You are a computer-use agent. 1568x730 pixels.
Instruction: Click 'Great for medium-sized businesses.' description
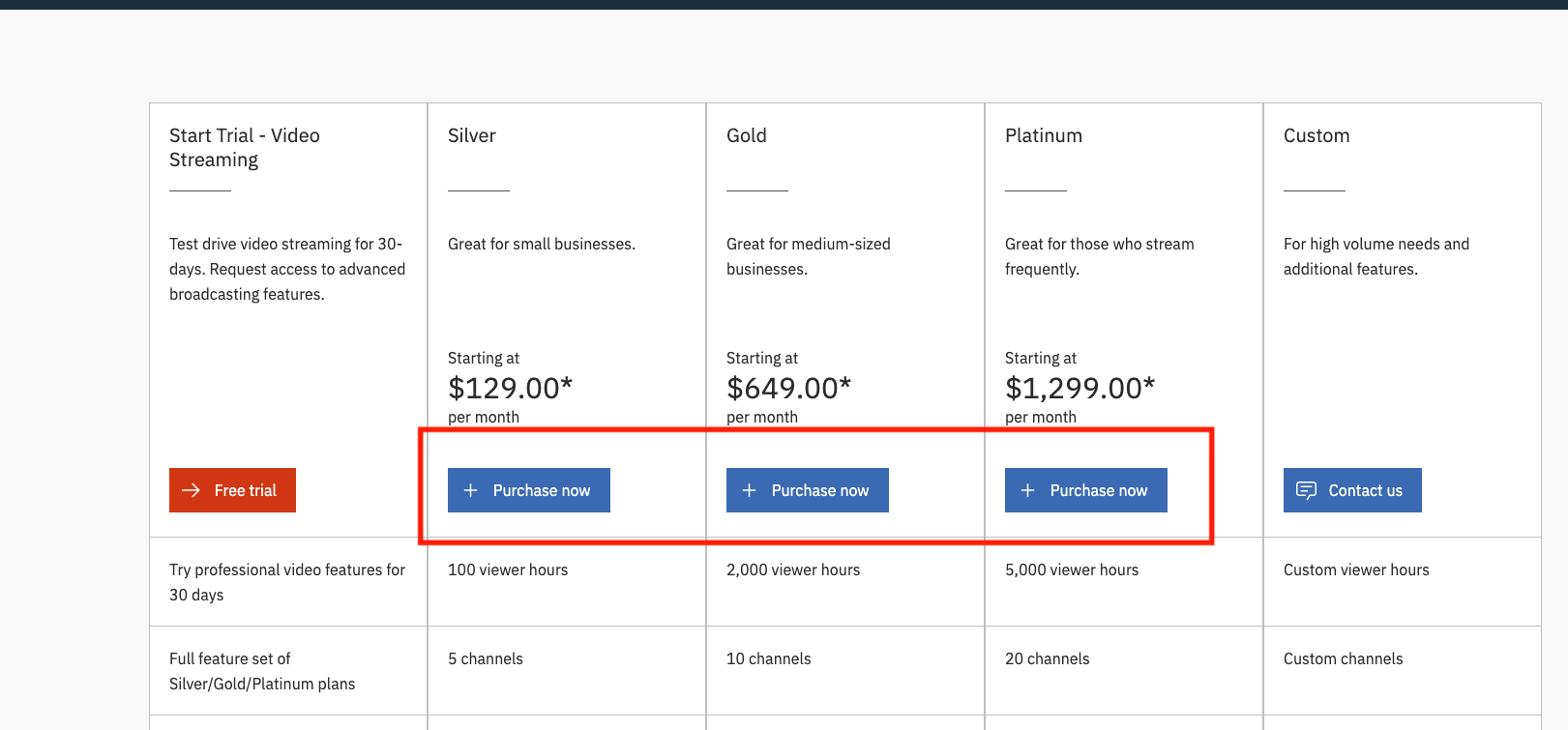point(809,256)
